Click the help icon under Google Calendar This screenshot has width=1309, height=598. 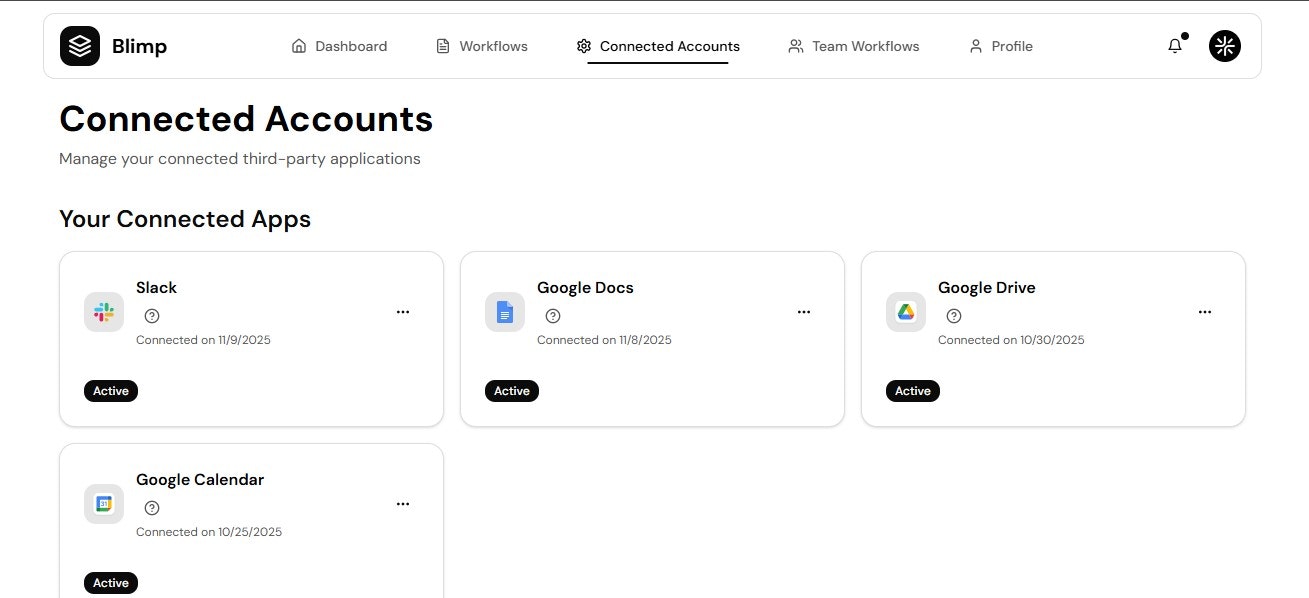[152, 508]
